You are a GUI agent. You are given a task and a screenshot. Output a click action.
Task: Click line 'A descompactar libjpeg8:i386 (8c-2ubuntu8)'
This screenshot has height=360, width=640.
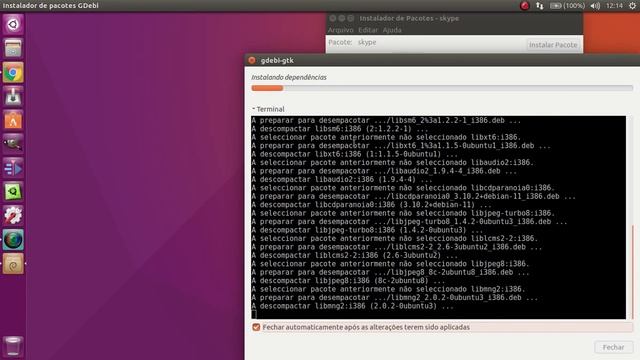click(x=348, y=281)
